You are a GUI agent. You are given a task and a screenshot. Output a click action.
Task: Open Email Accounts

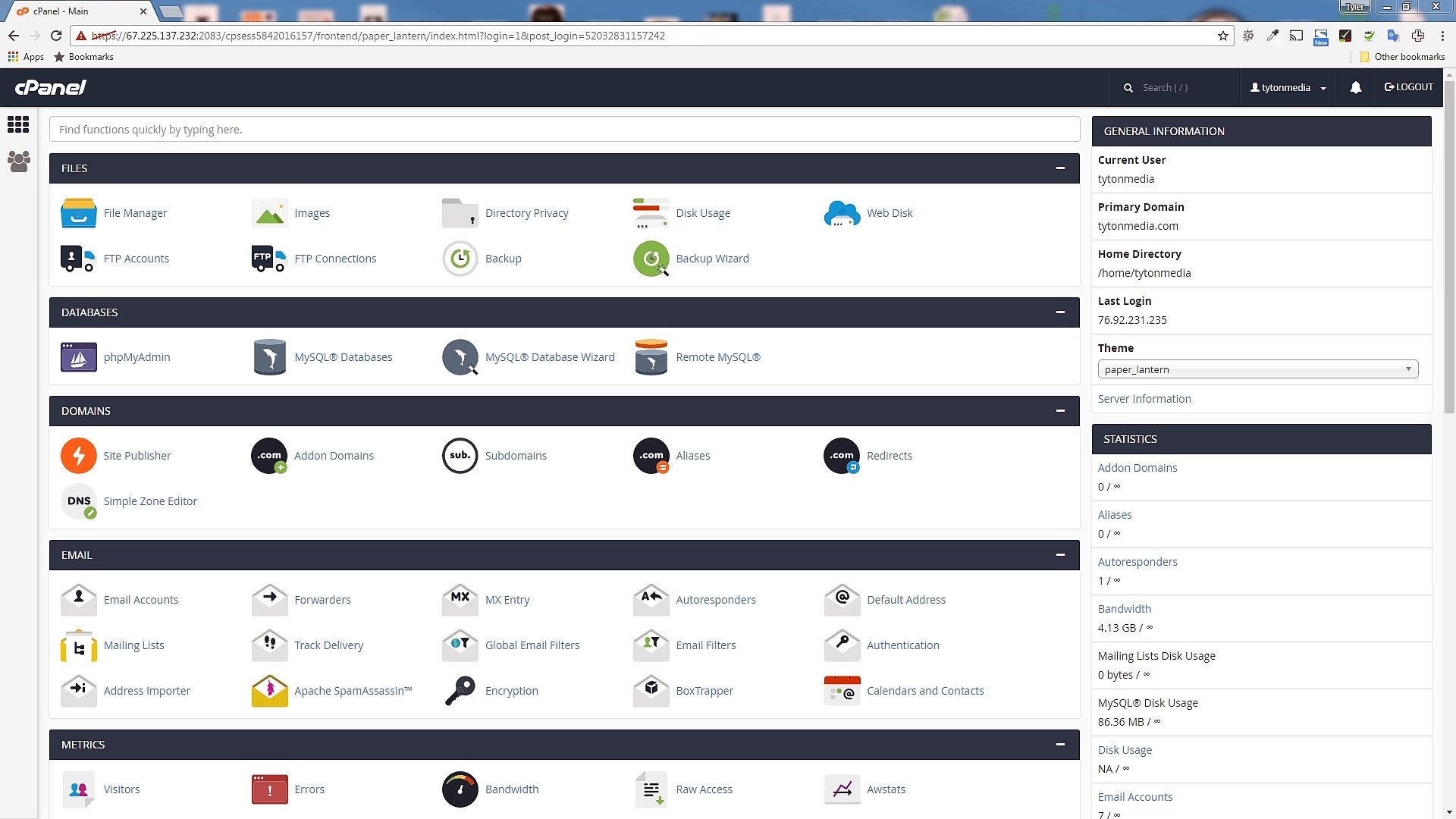(x=141, y=600)
